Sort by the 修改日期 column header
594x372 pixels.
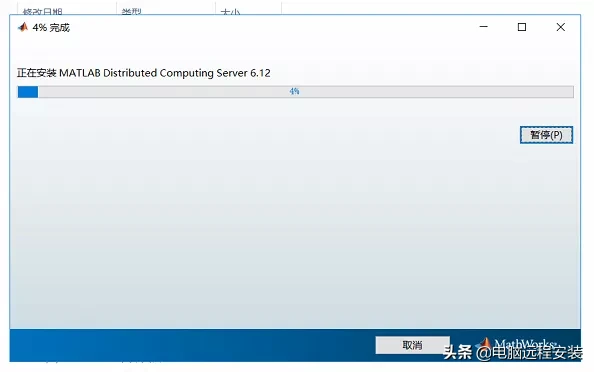coord(42,11)
